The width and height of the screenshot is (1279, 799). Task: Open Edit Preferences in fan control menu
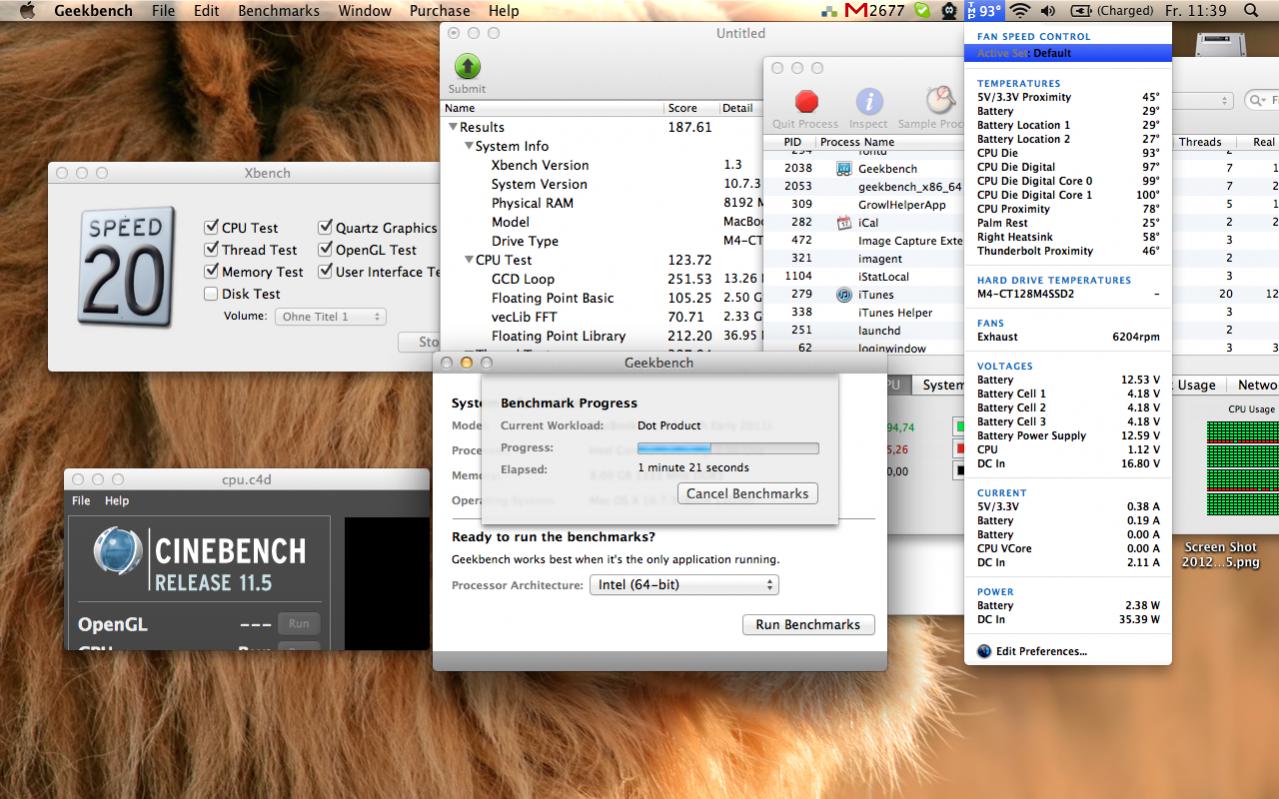coord(1041,651)
